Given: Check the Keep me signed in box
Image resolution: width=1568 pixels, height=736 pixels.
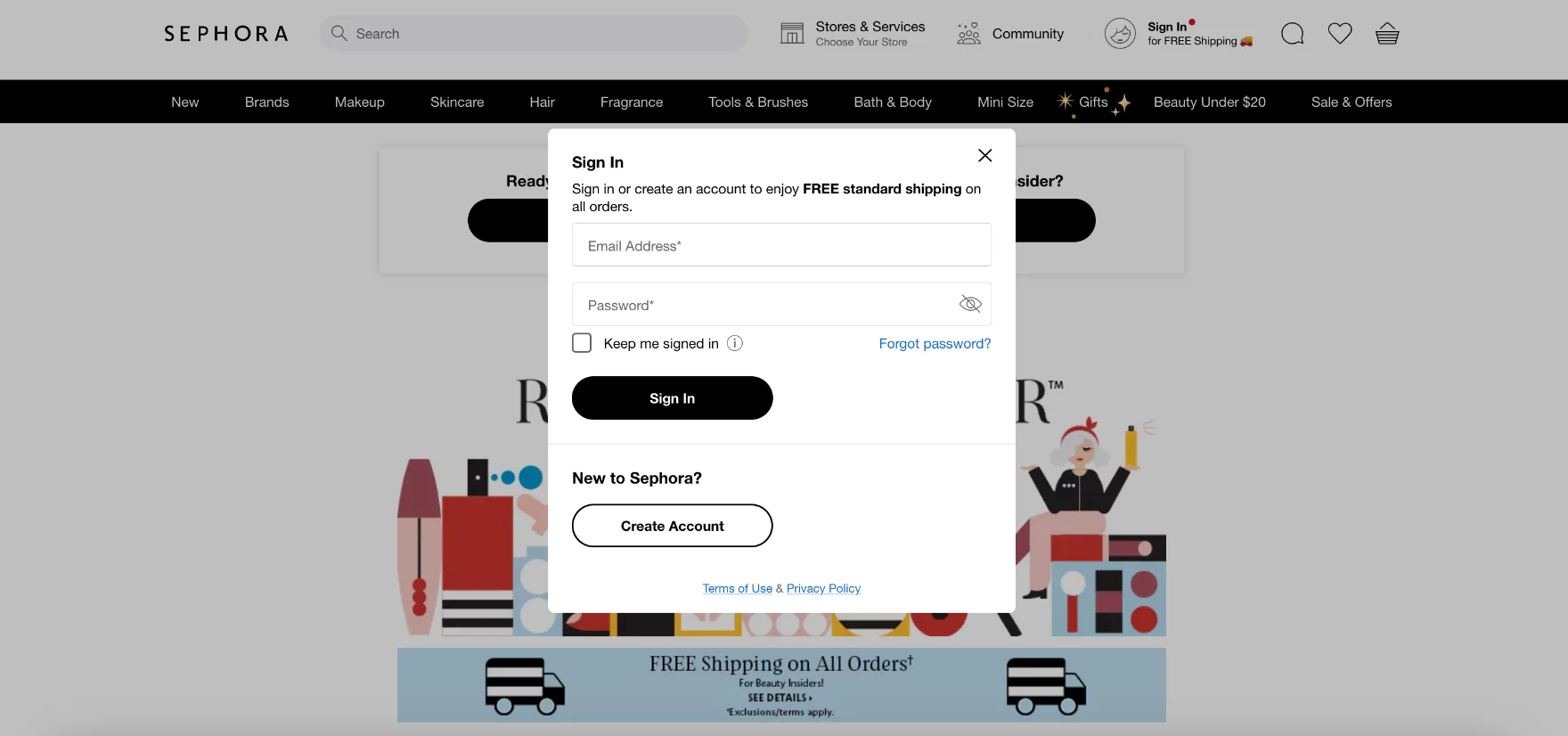Looking at the screenshot, I should [582, 343].
